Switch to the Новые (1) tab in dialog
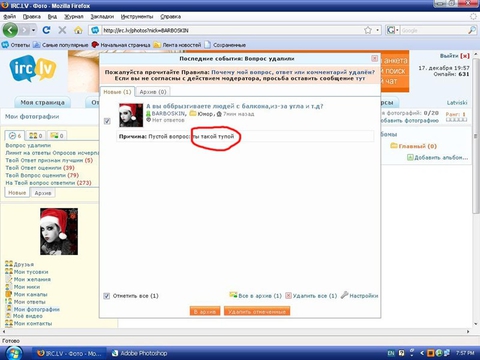The height and width of the screenshot is (360, 480). pos(117,92)
